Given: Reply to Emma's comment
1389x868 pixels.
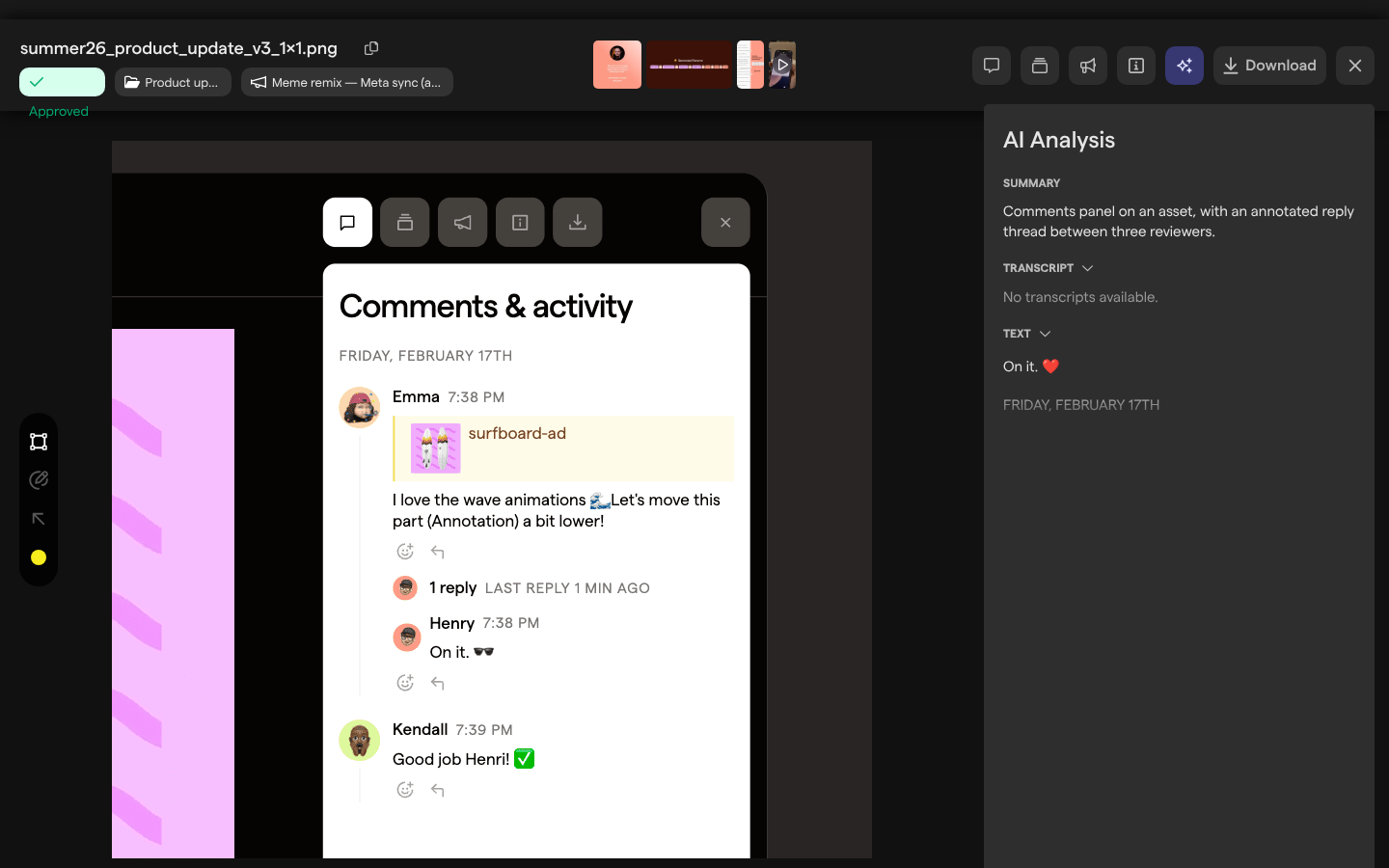Looking at the screenshot, I should [x=438, y=552].
